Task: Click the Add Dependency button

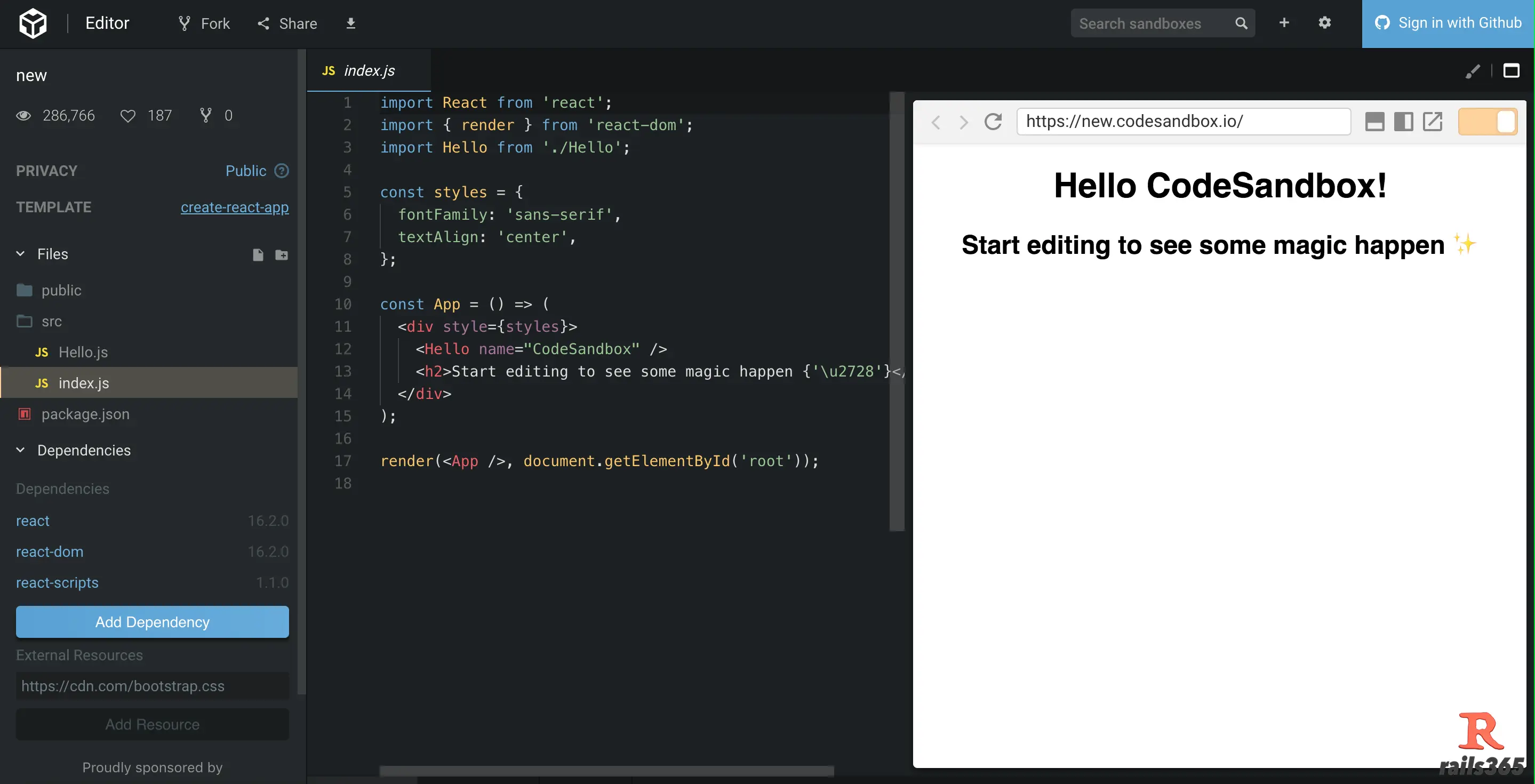Action: coord(152,622)
